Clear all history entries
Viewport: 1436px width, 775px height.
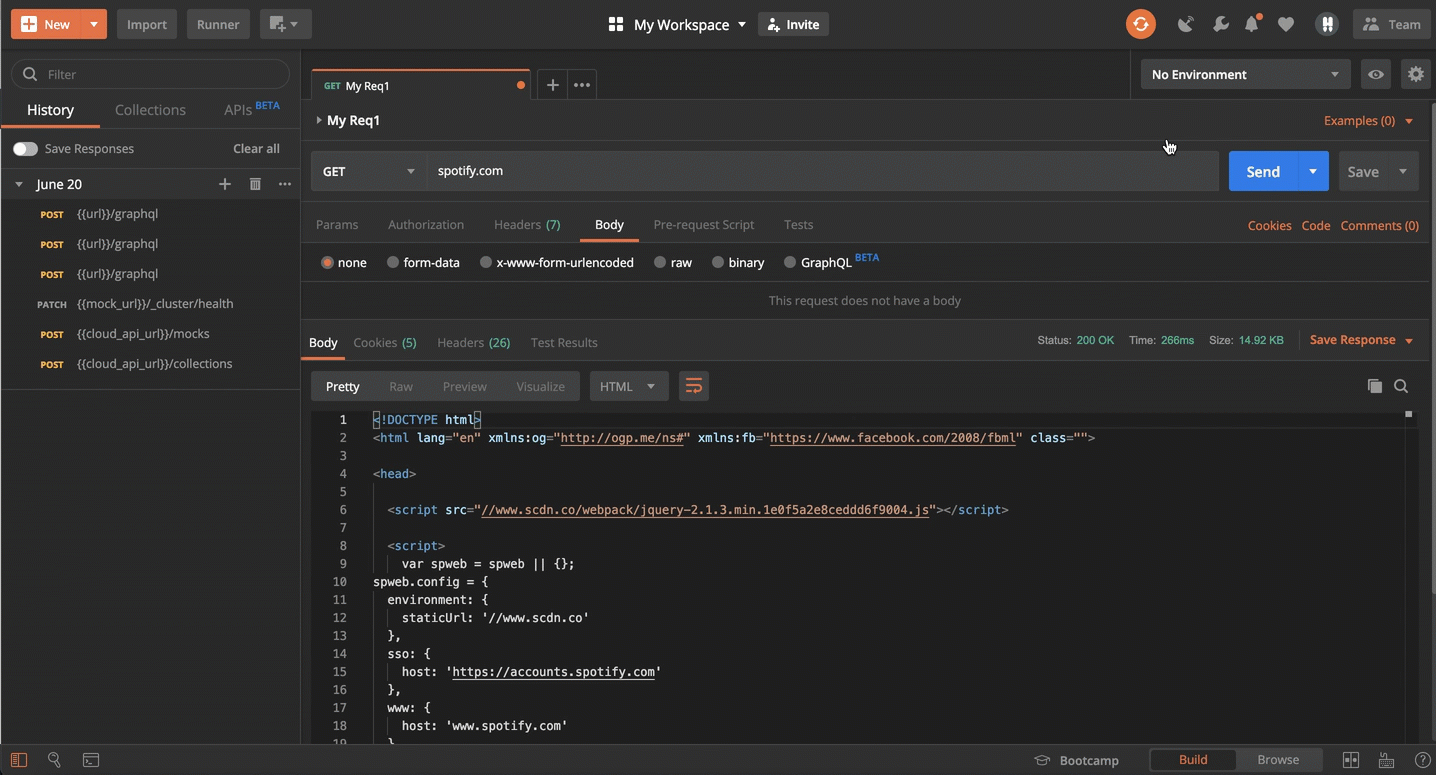pyautogui.click(x=256, y=149)
